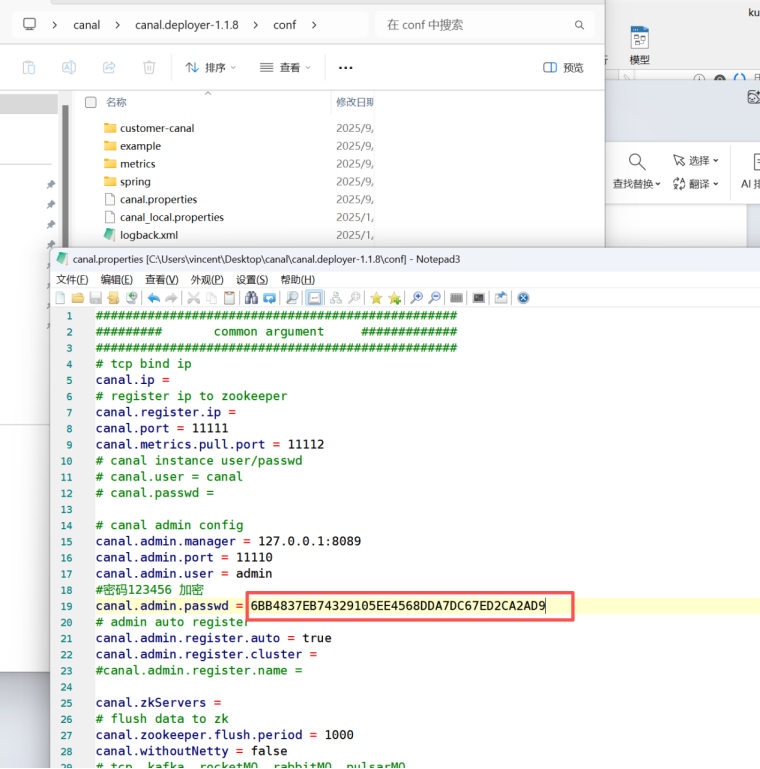Zoom out using magnifier minus icon
The image size is (760, 769).
pyautogui.click(x=434, y=298)
